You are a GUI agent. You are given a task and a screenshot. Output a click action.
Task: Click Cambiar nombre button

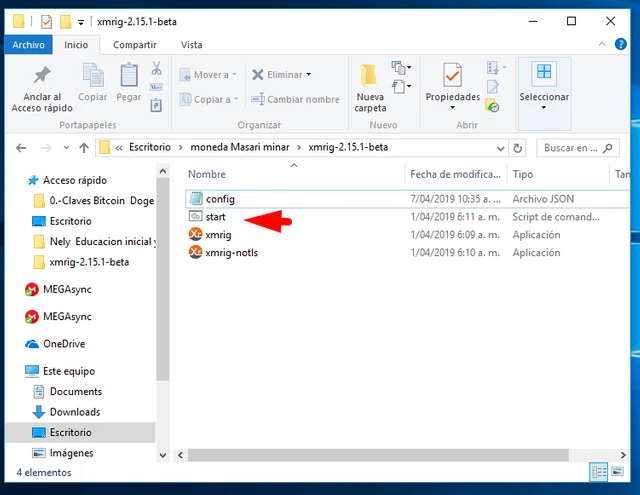pos(295,99)
